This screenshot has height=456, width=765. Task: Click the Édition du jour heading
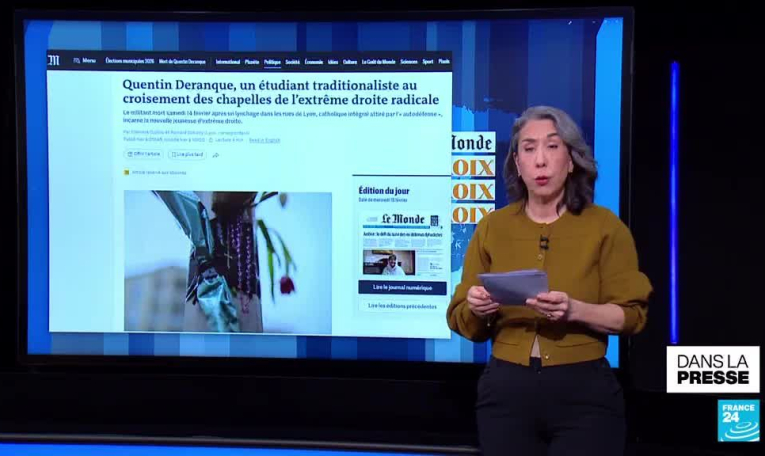(384, 191)
